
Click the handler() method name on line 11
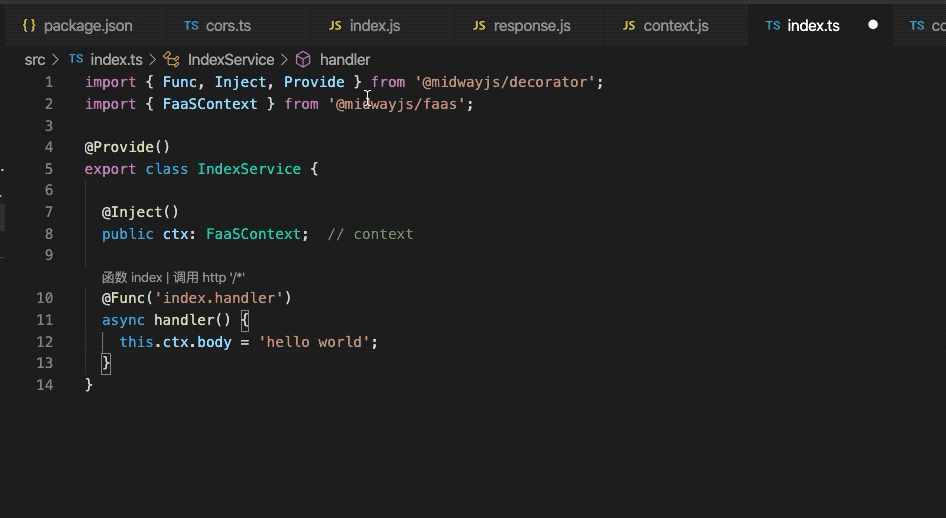coord(183,320)
